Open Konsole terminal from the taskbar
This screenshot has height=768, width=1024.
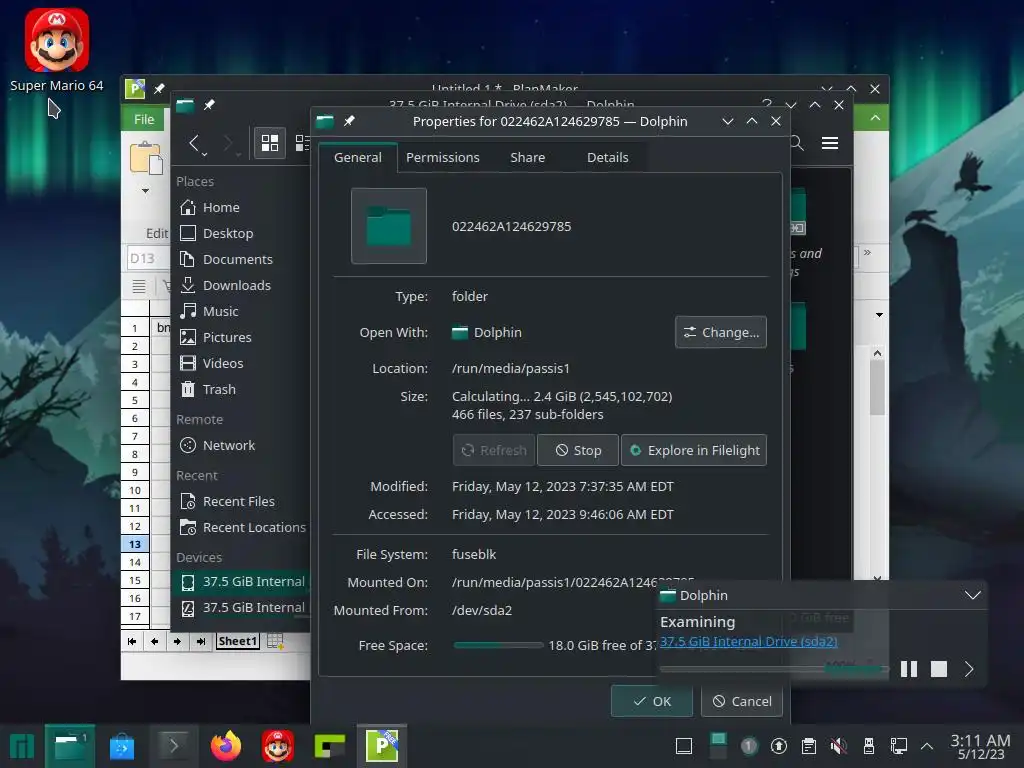coord(173,746)
